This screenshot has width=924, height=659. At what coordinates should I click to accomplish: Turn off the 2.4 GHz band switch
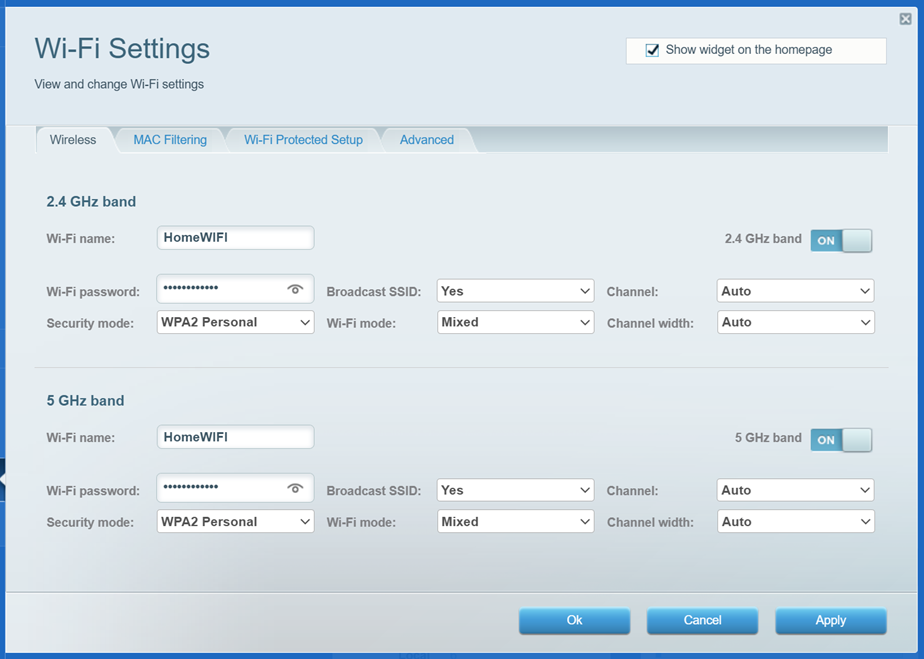[841, 240]
